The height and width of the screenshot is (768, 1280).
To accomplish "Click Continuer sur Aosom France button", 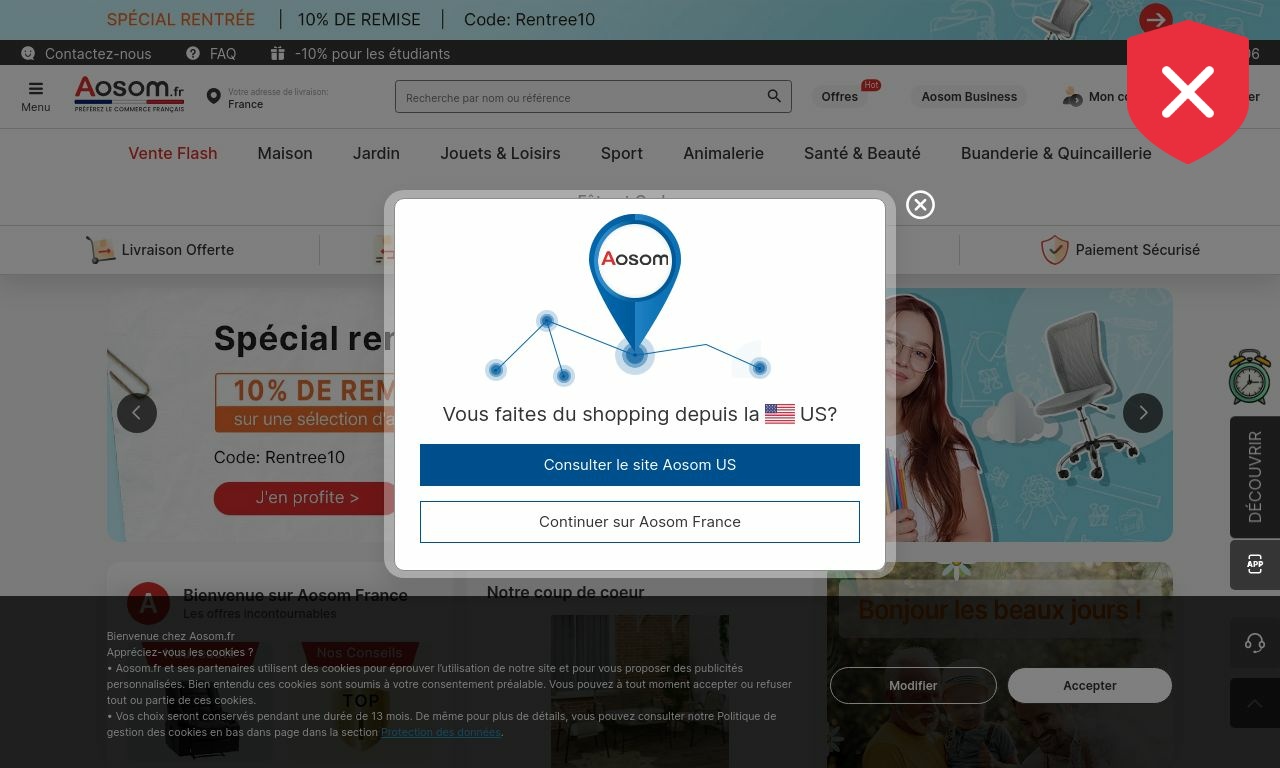I will tap(639, 522).
